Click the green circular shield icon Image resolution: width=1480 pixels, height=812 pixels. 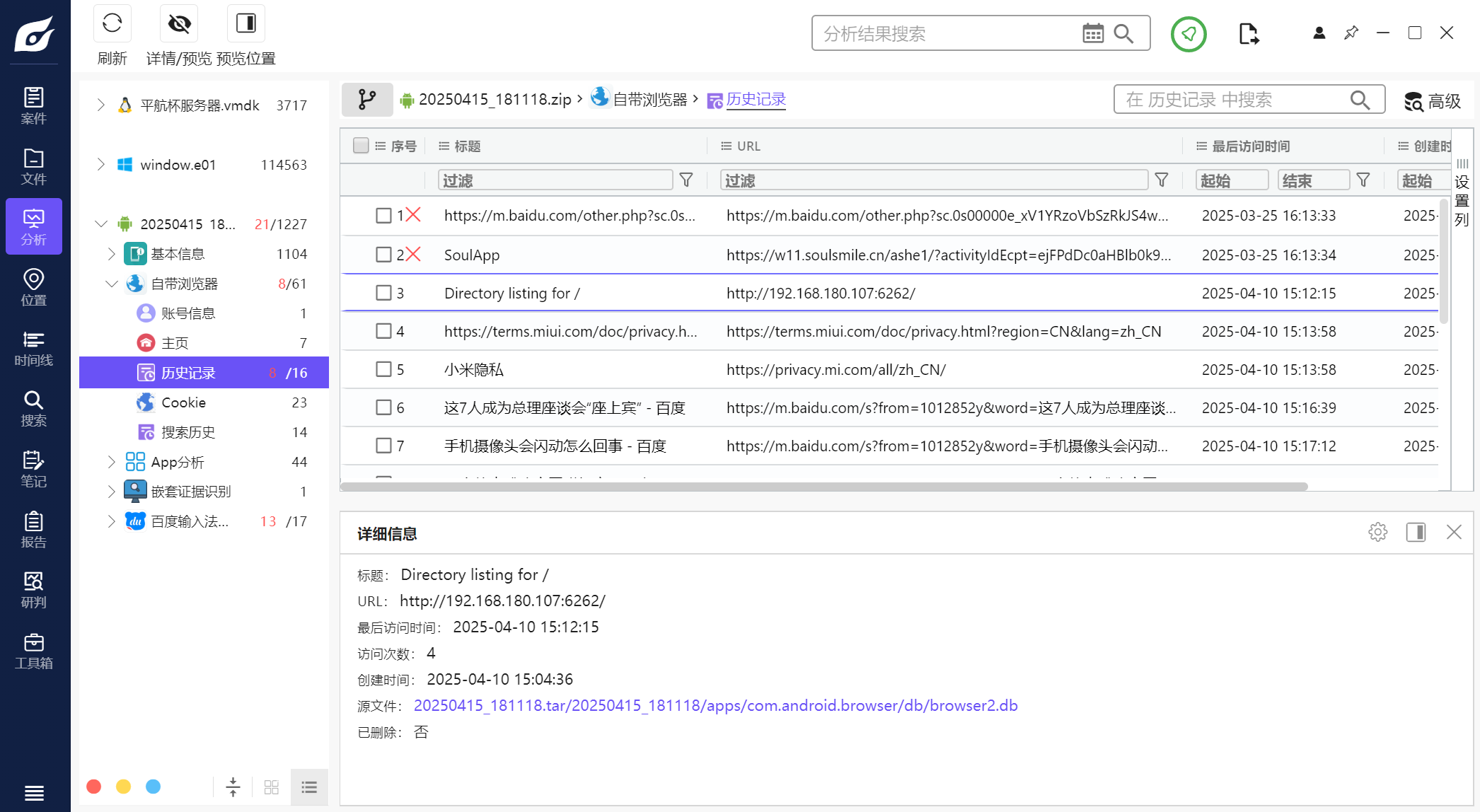click(x=1189, y=33)
